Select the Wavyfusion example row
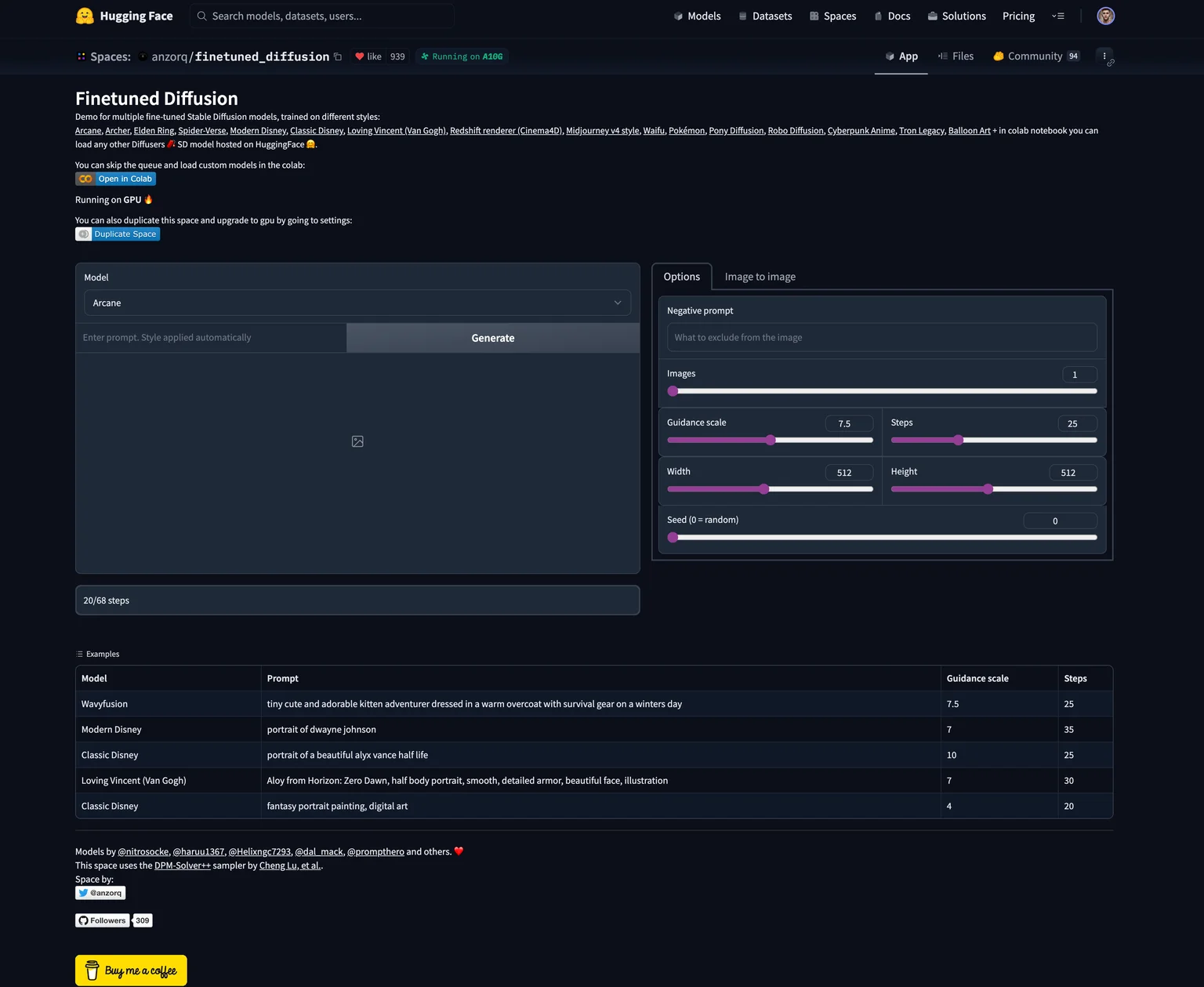Screen dimensions: 1204x987 [594, 704]
